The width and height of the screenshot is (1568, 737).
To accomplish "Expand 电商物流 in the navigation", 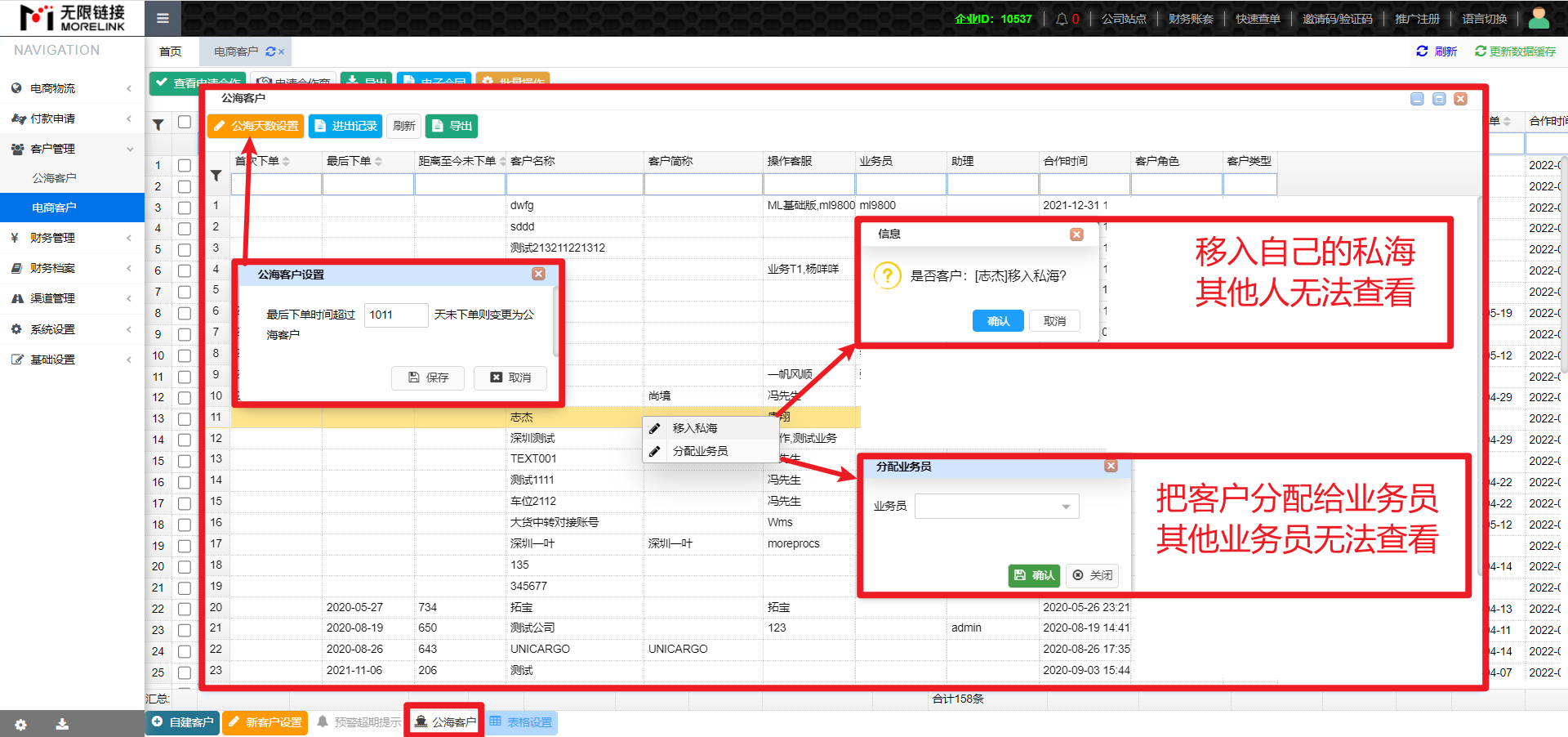I will click(x=72, y=88).
